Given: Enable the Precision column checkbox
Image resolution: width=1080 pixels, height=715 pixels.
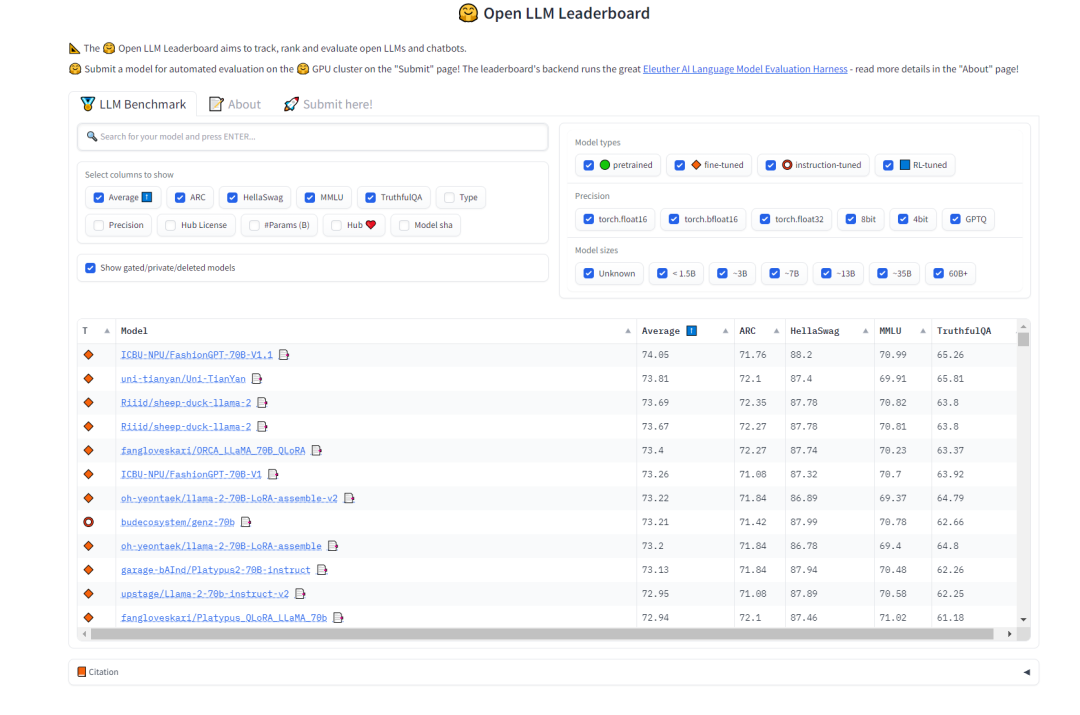Looking at the screenshot, I should coord(98,225).
